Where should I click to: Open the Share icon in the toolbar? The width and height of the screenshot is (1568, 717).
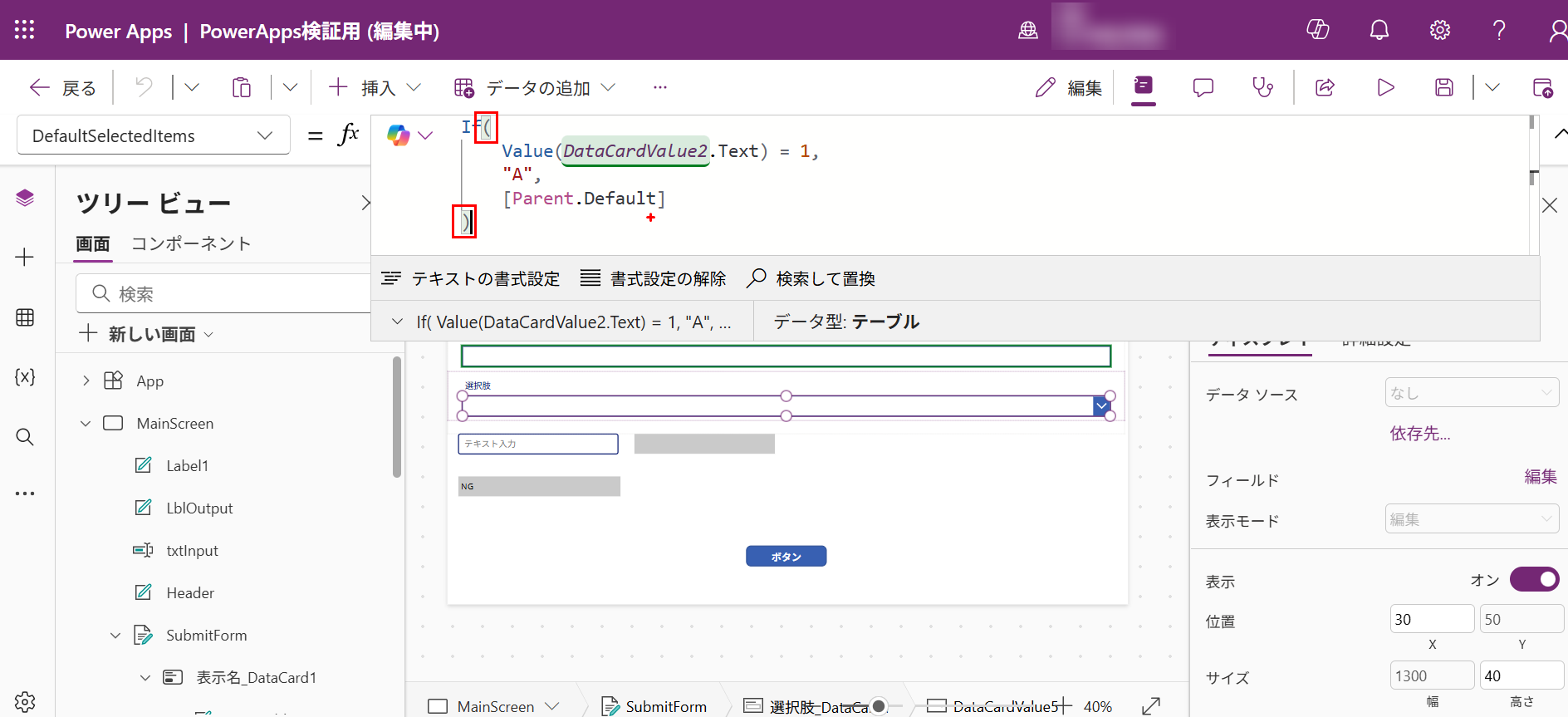[x=1325, y=87]
